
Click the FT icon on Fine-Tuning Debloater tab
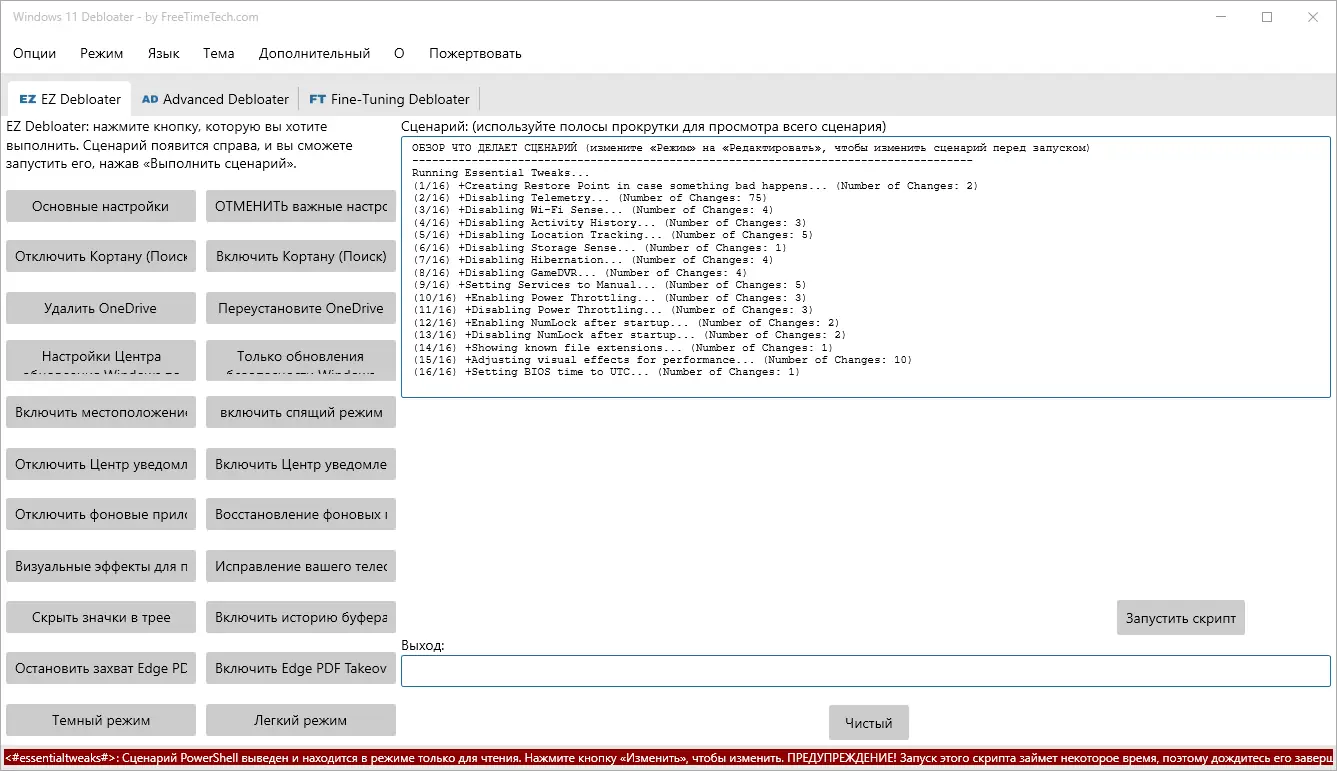click(318, 98)
